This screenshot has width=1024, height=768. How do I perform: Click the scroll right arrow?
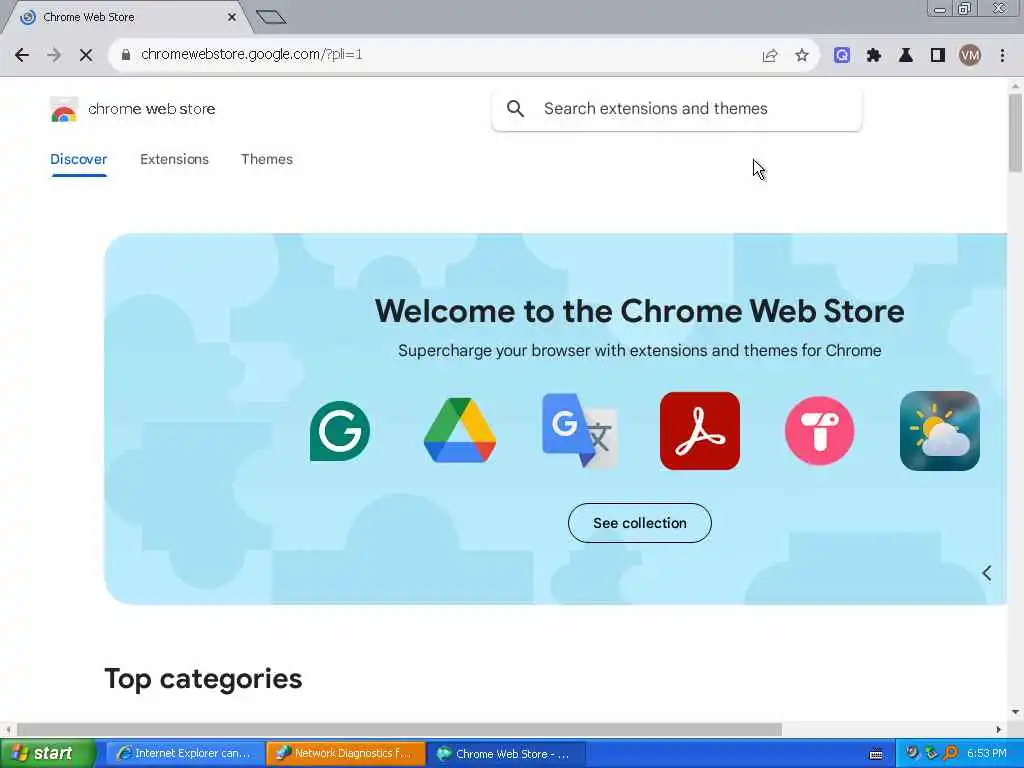(999, 729)
